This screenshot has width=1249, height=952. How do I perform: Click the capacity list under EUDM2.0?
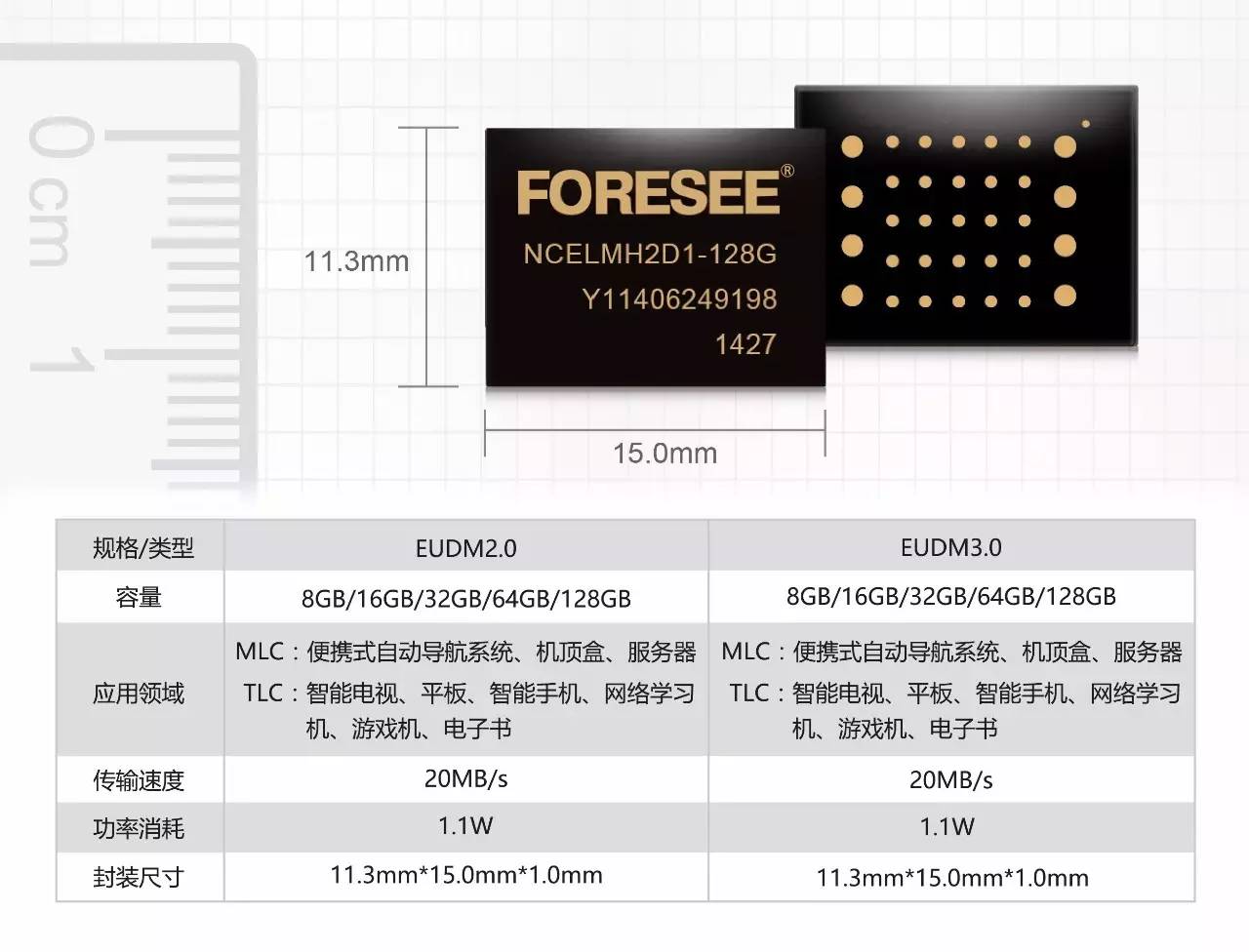tap(465, 599)
